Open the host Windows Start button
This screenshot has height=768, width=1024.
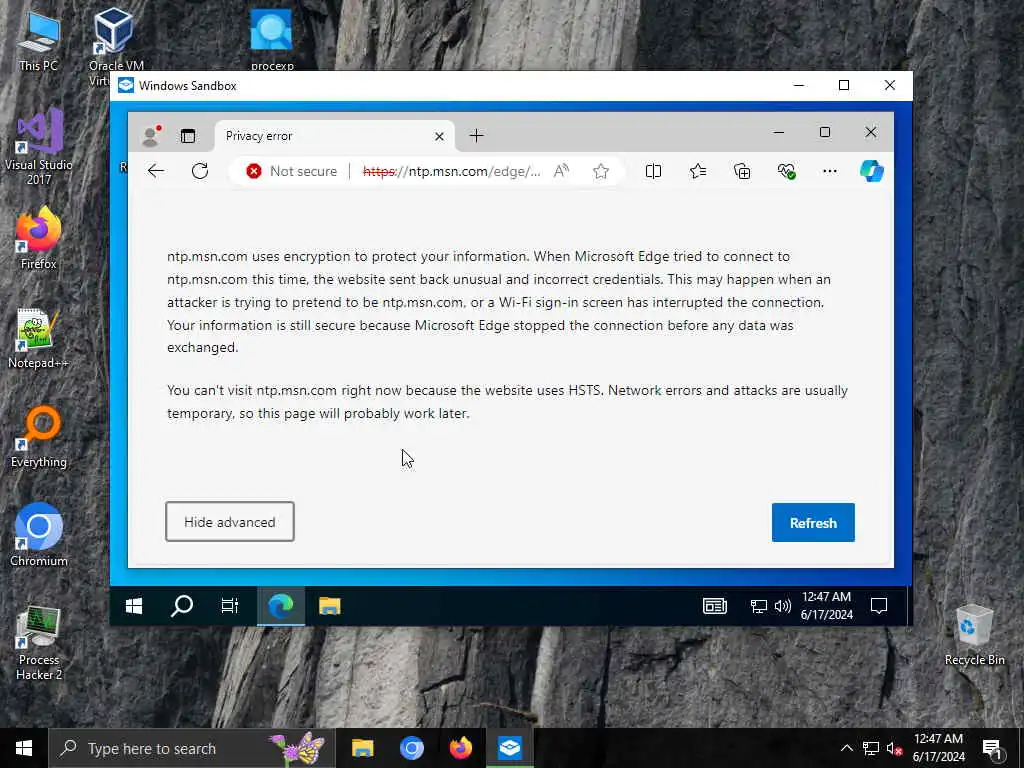click(x=24, y=748)
